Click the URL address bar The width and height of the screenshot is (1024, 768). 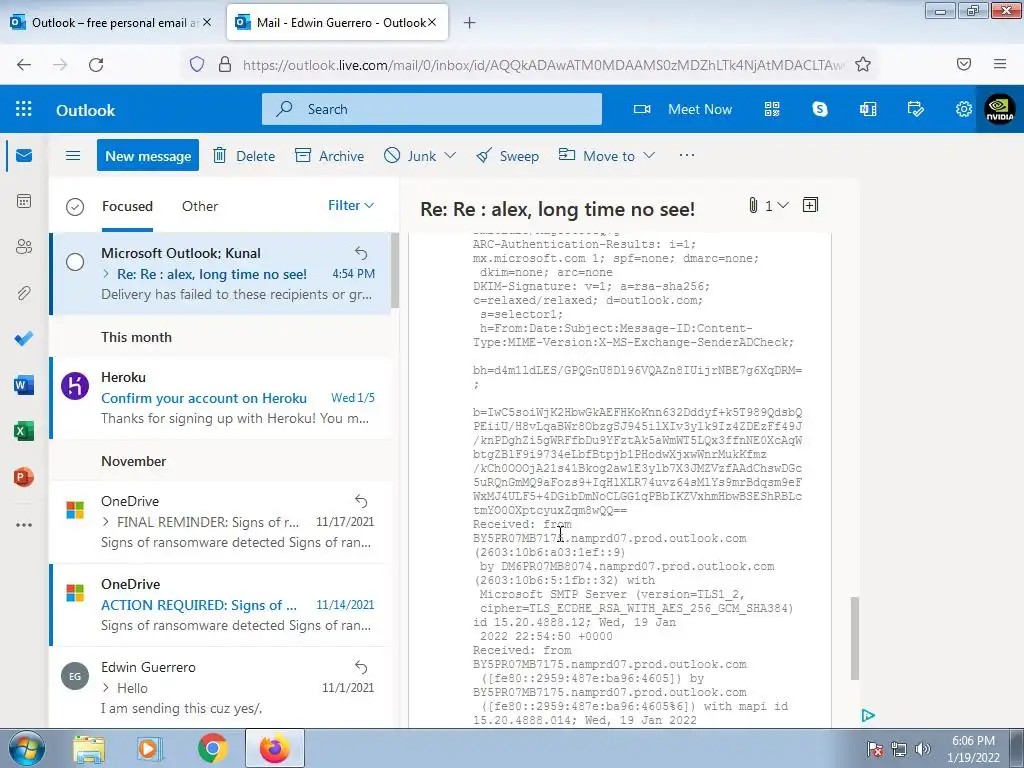pos(542,64)
